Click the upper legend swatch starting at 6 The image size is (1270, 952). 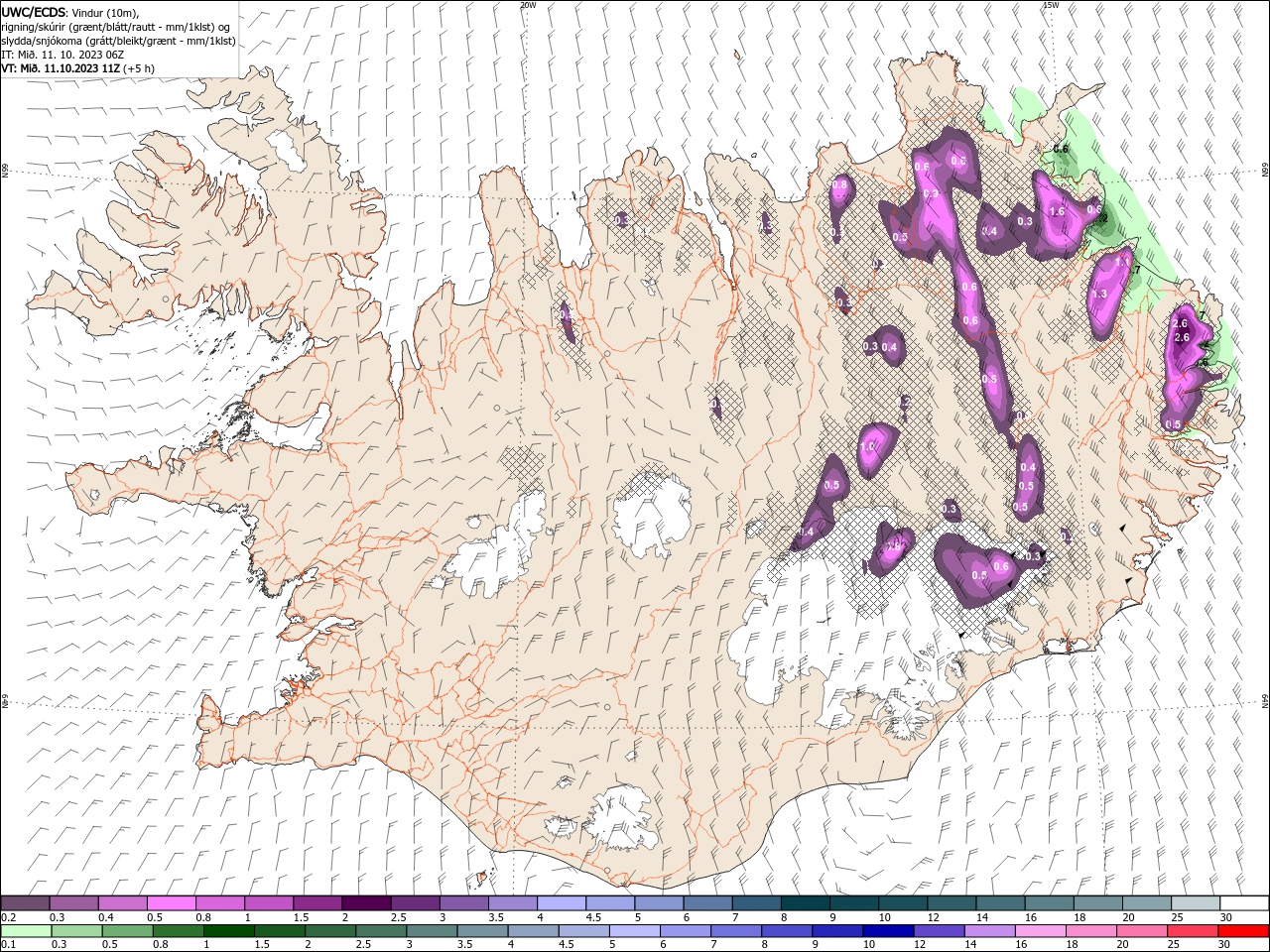click(706, 903)
